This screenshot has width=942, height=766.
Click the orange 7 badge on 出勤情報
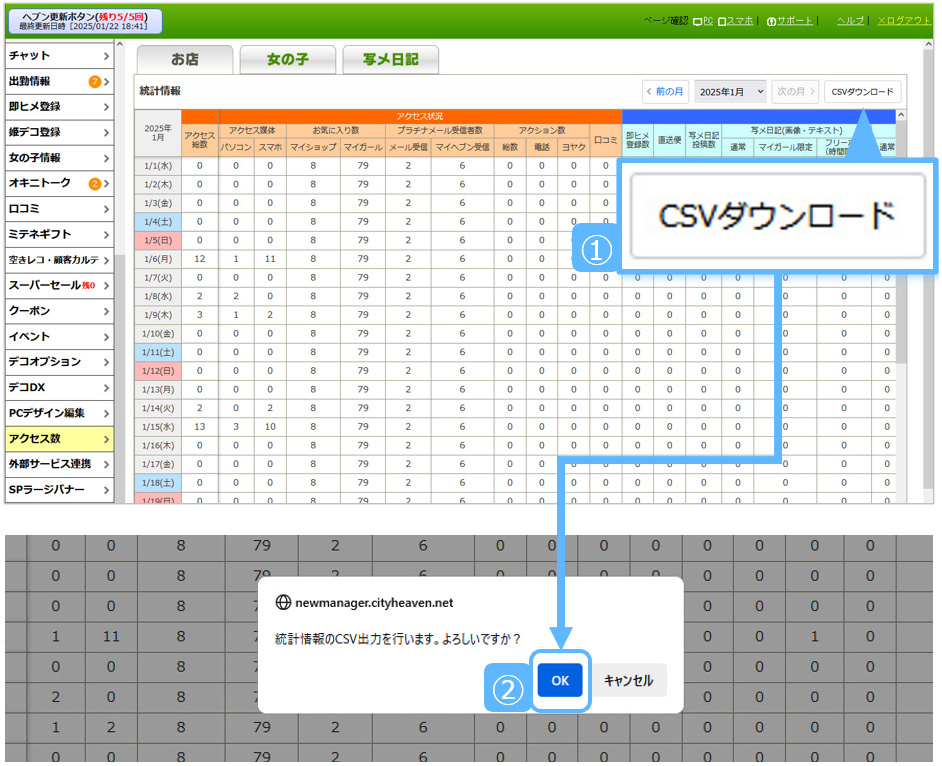95,82
